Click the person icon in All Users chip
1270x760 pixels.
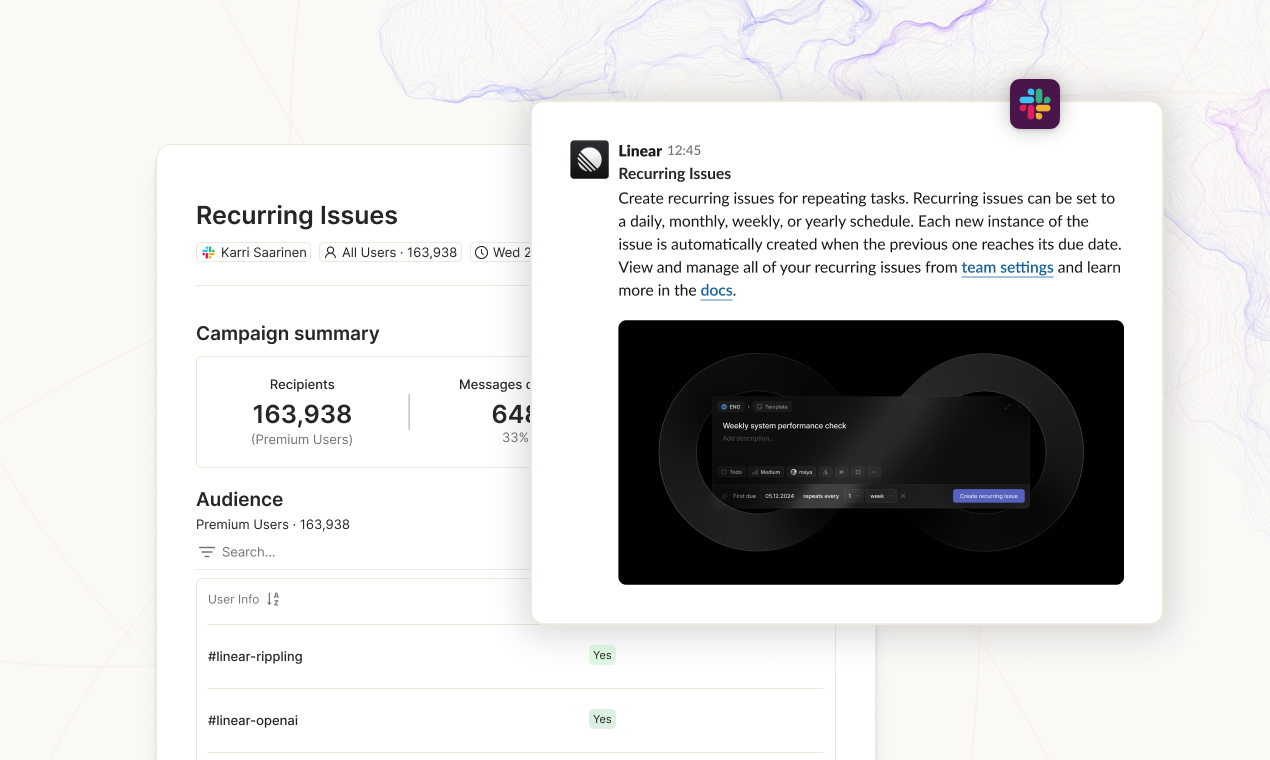[330, 253]
